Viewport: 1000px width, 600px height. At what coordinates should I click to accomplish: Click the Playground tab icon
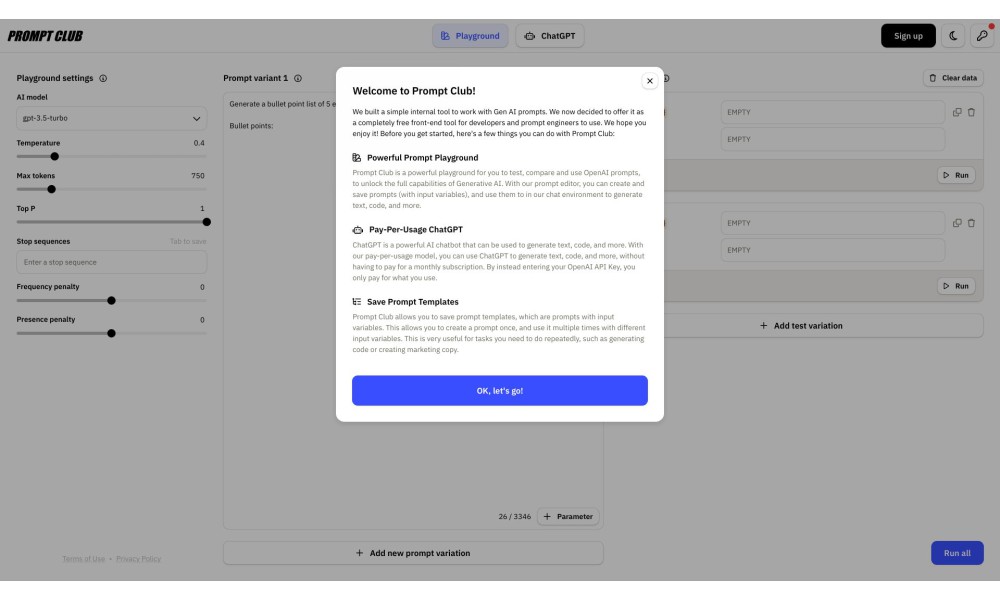[445, 36]
